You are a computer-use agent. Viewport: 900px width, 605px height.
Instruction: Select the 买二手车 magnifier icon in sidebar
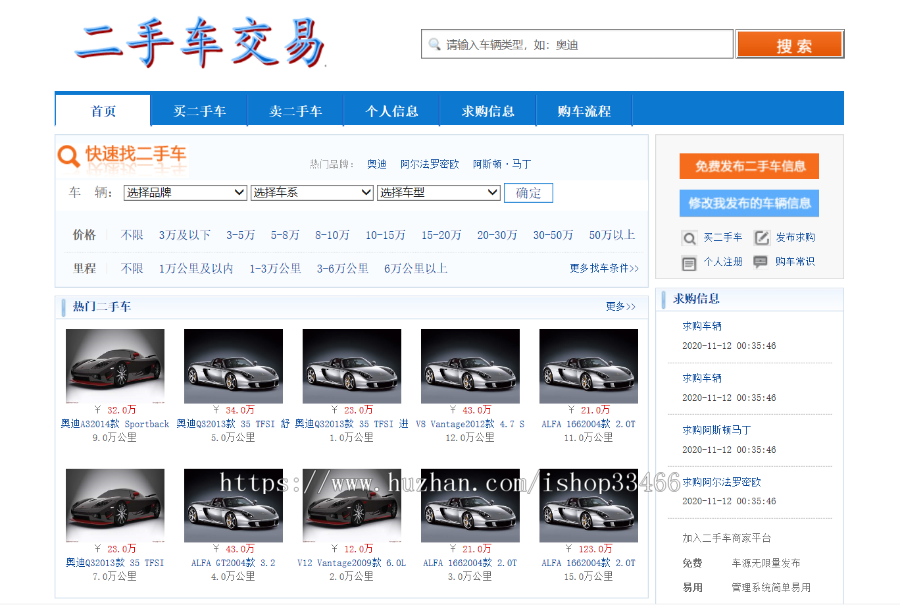click(690, 238)
